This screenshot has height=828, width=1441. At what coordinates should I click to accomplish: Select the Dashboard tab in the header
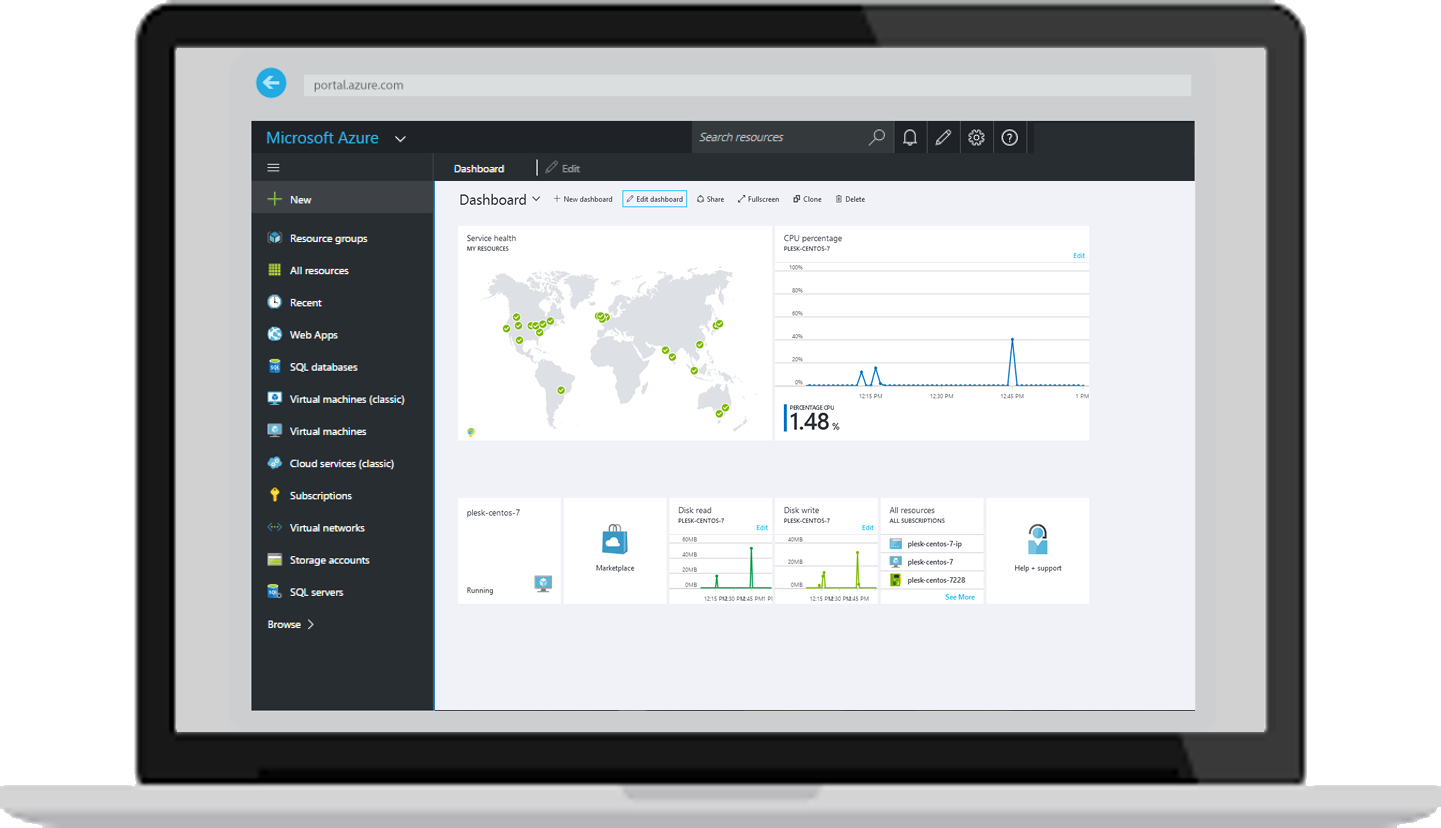[x=479, y=168]
